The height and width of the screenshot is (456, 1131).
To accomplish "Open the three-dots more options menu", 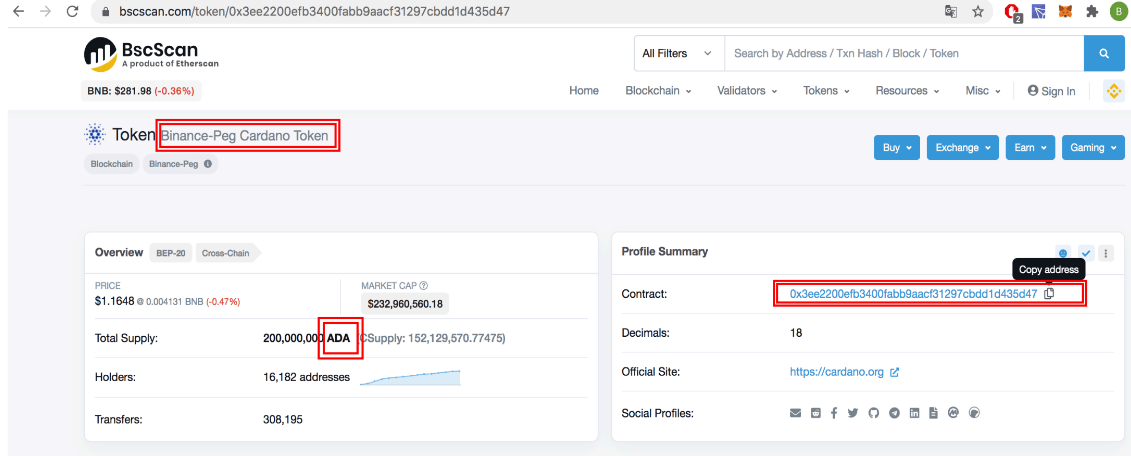I will tap(1107, 253).
